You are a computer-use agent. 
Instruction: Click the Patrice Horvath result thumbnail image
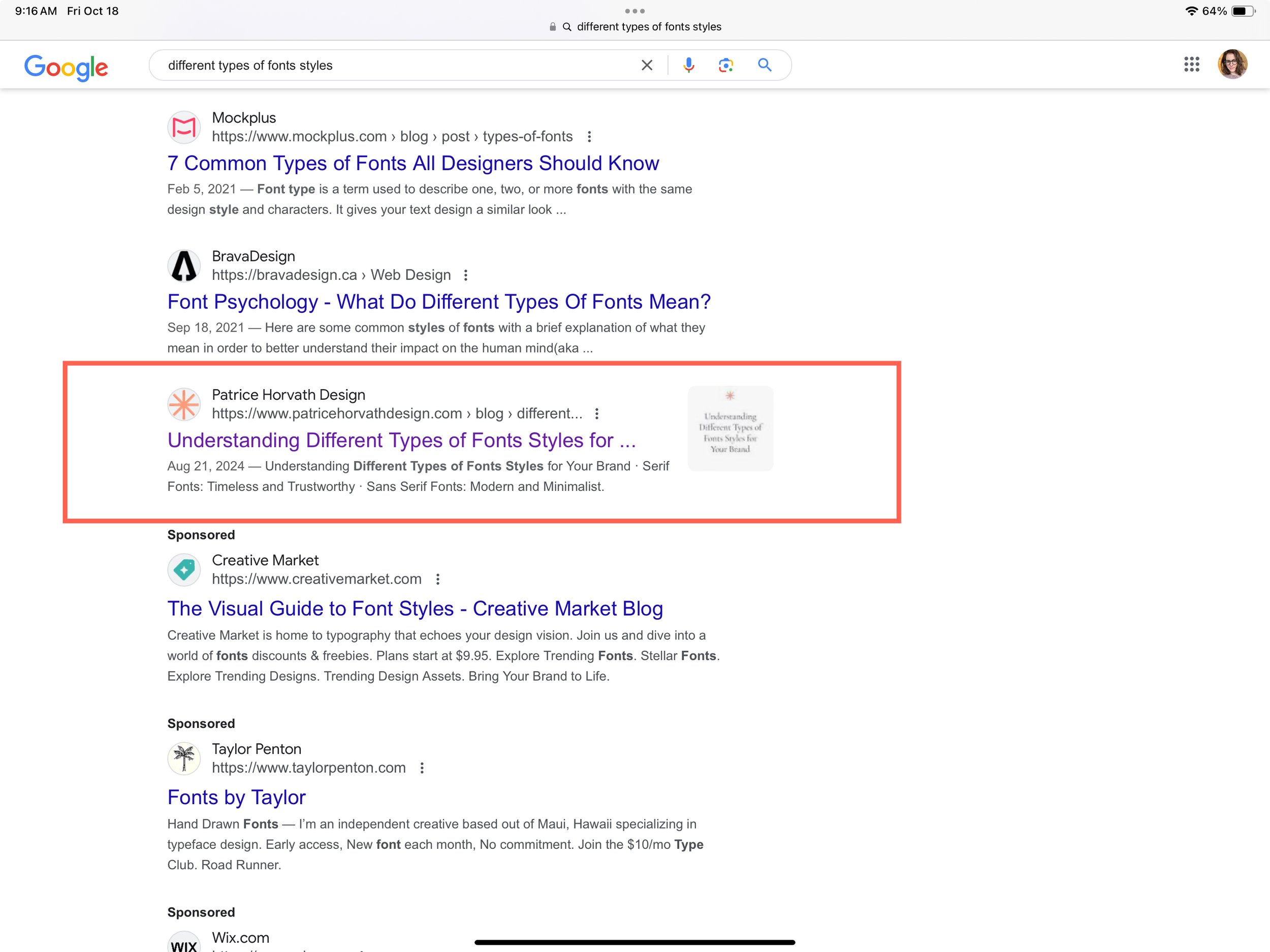point(731,428)
